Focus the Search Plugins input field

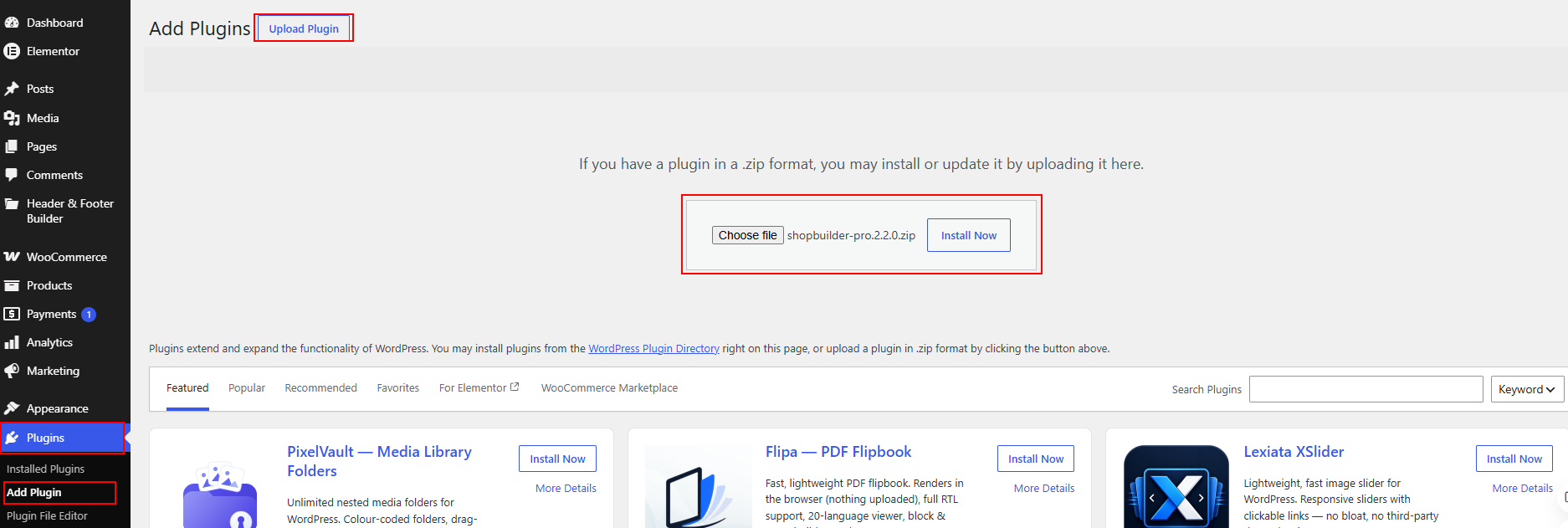(x=1366, y=389)
